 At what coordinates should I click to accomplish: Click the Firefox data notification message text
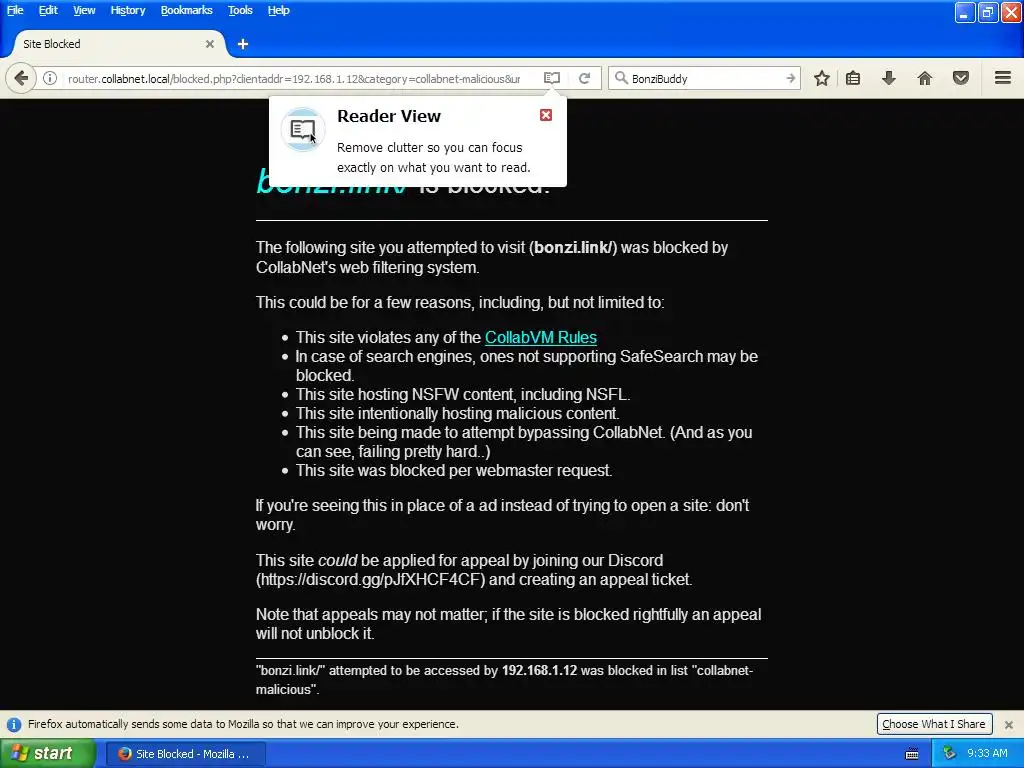(x=243, y=724)
